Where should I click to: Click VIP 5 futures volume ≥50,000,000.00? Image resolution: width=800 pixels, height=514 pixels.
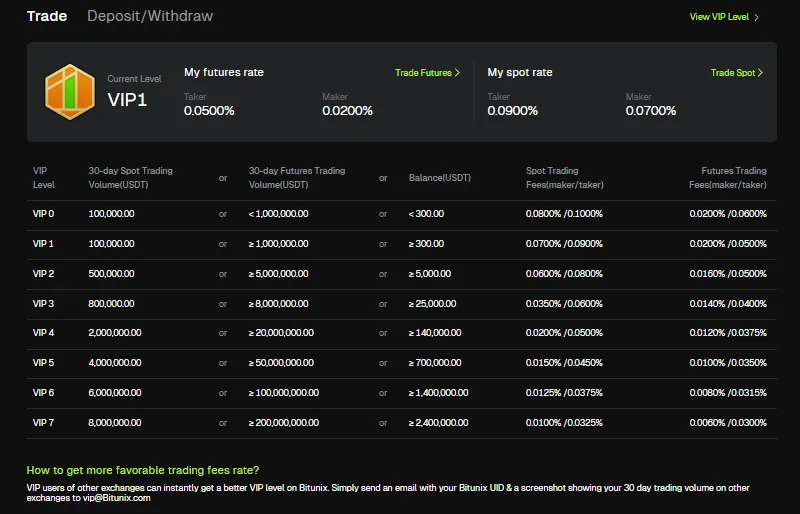coord(281,363)
